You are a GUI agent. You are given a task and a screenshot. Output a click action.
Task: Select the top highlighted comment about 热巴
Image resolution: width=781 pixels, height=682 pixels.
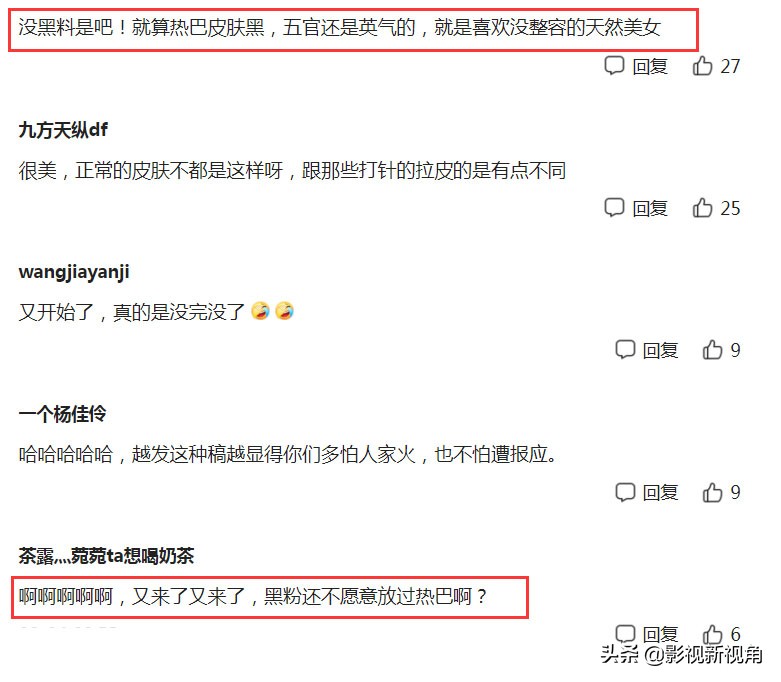pos(354,29)
